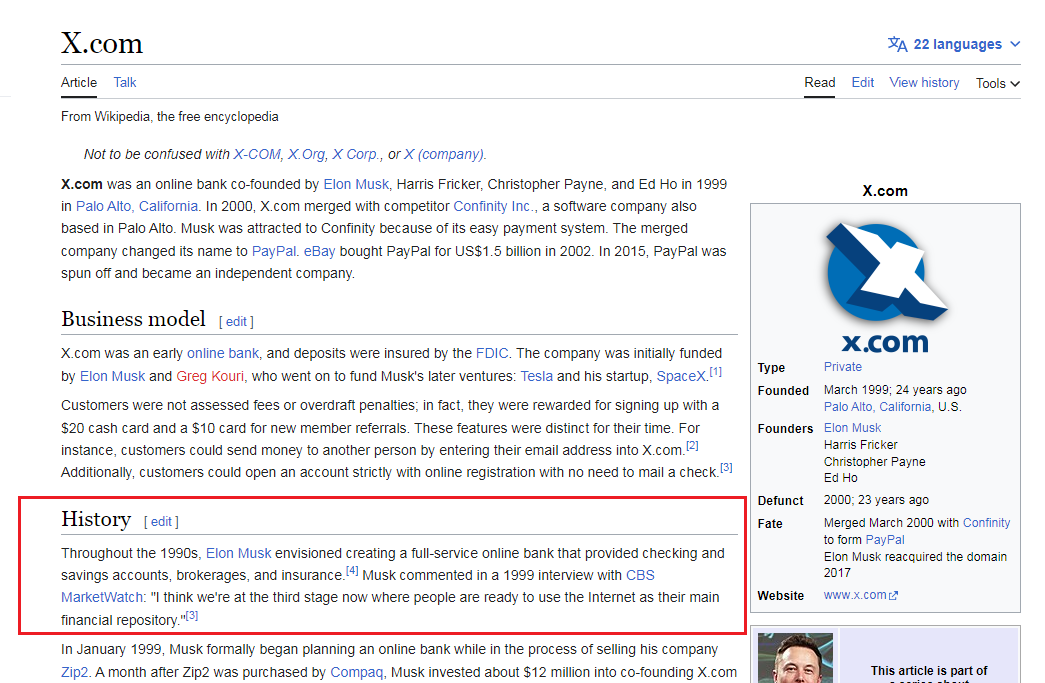Click the 'Founders' label in infobox

[785, 428]
